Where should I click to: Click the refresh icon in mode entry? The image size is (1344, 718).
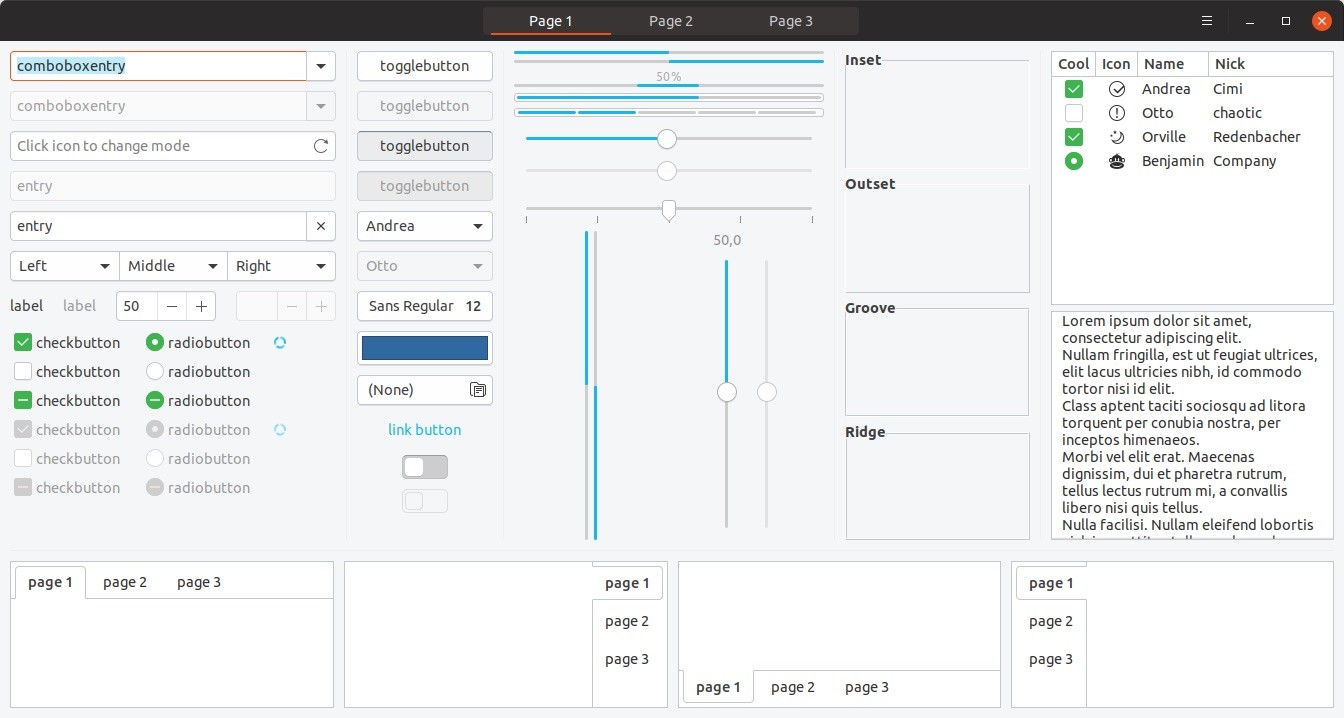point(321,146)
